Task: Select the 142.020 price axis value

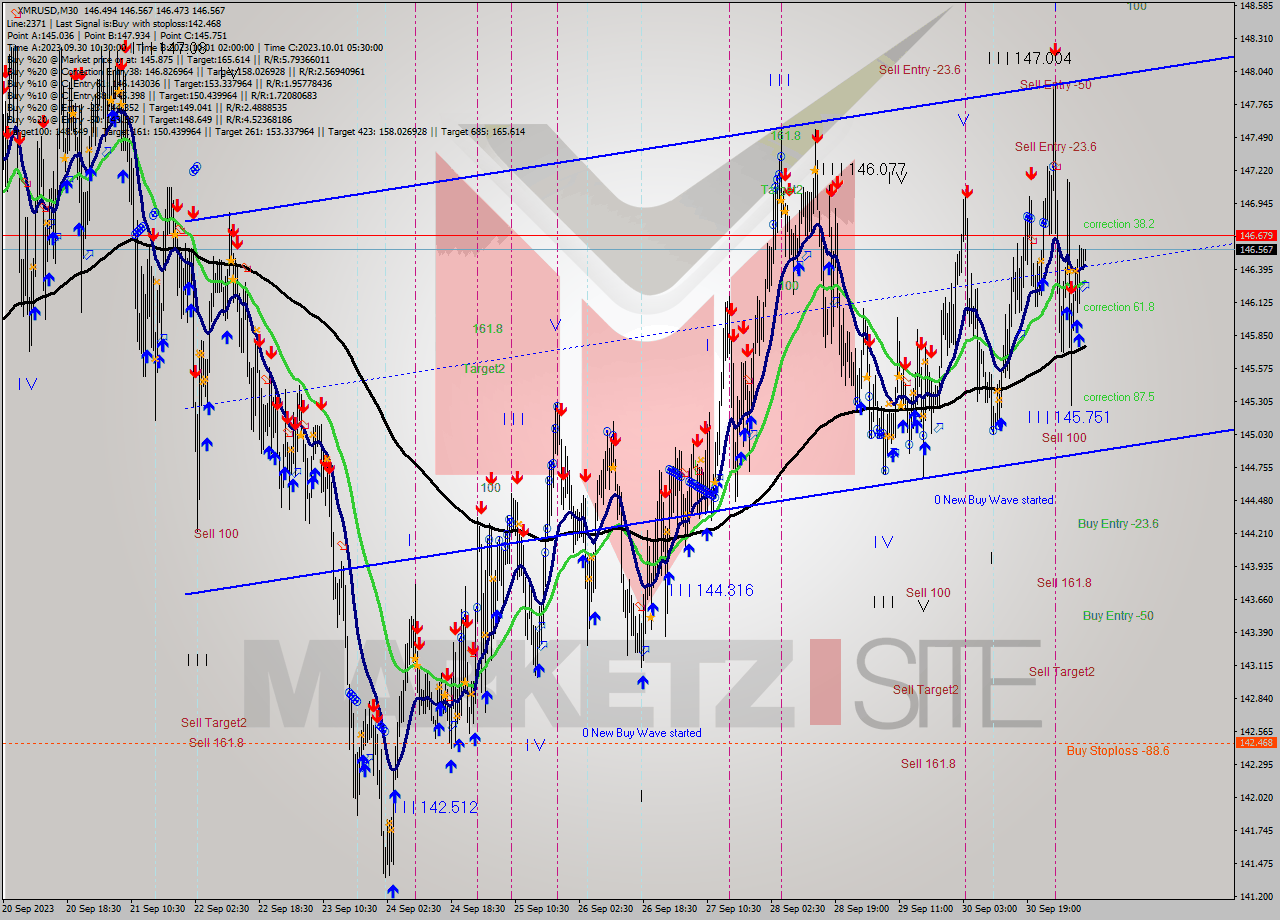Action: click(x=1256, y=797)
